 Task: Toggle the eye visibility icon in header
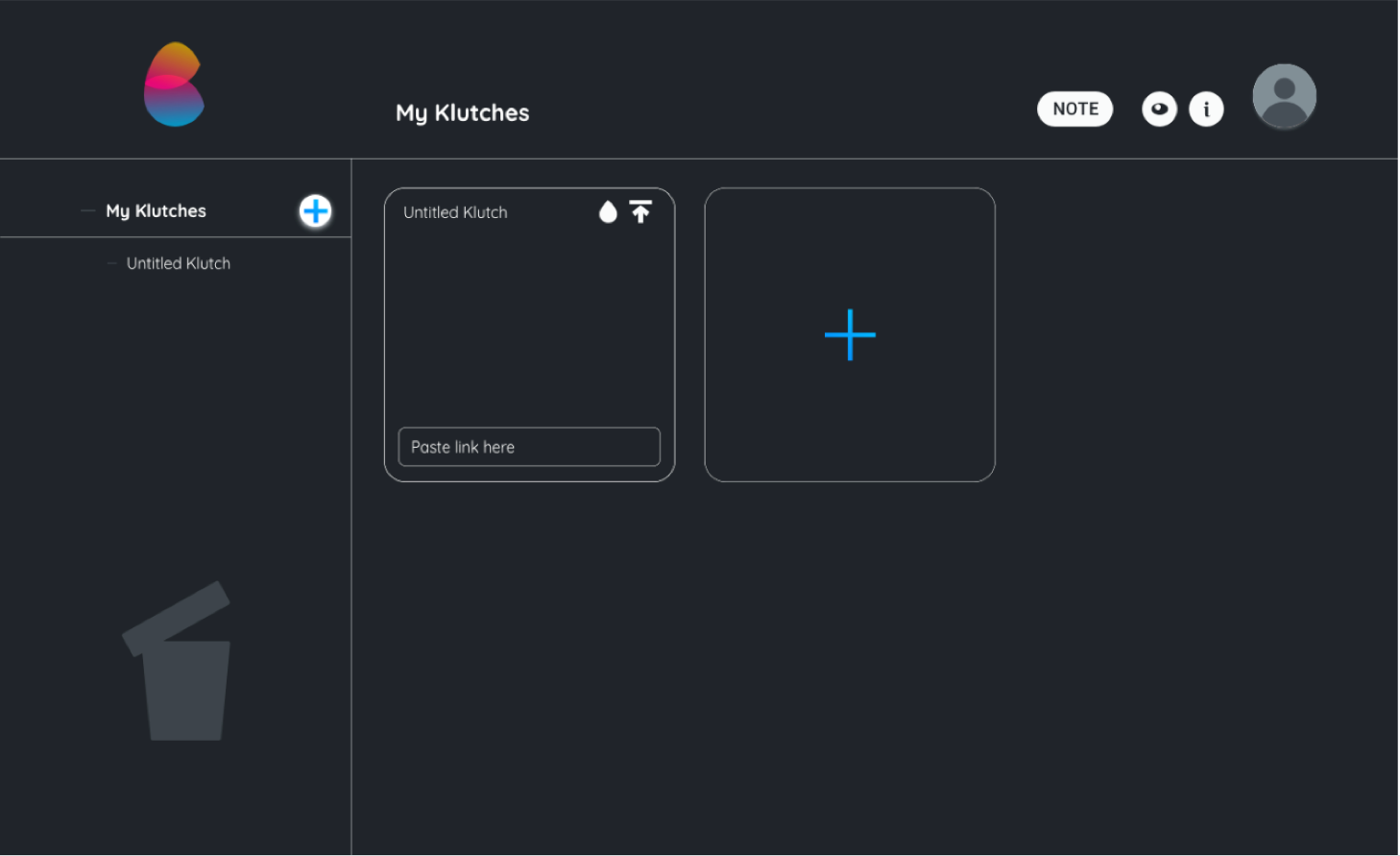[1159, 109]
